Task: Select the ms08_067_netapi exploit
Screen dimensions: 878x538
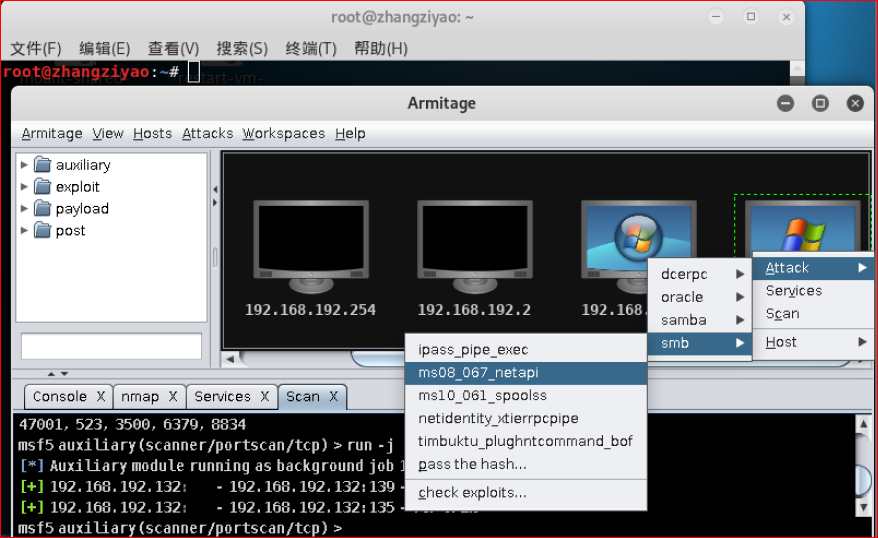Action: click(526, 372)
